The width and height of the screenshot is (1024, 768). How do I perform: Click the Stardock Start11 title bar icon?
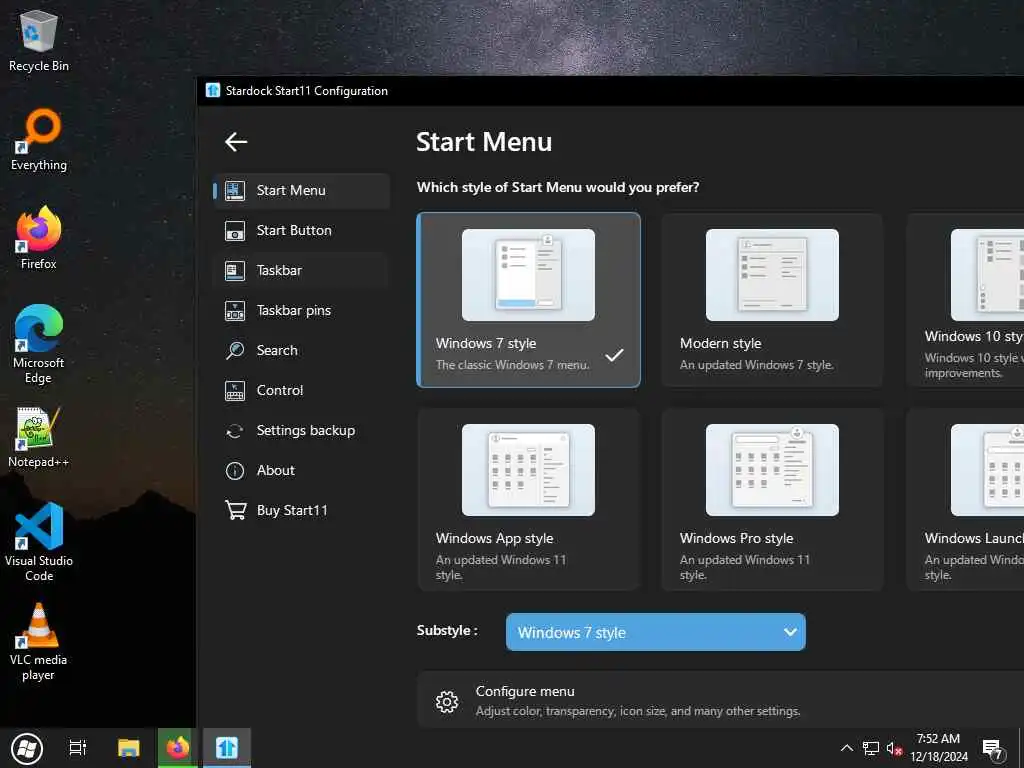[x=213, y=90]
